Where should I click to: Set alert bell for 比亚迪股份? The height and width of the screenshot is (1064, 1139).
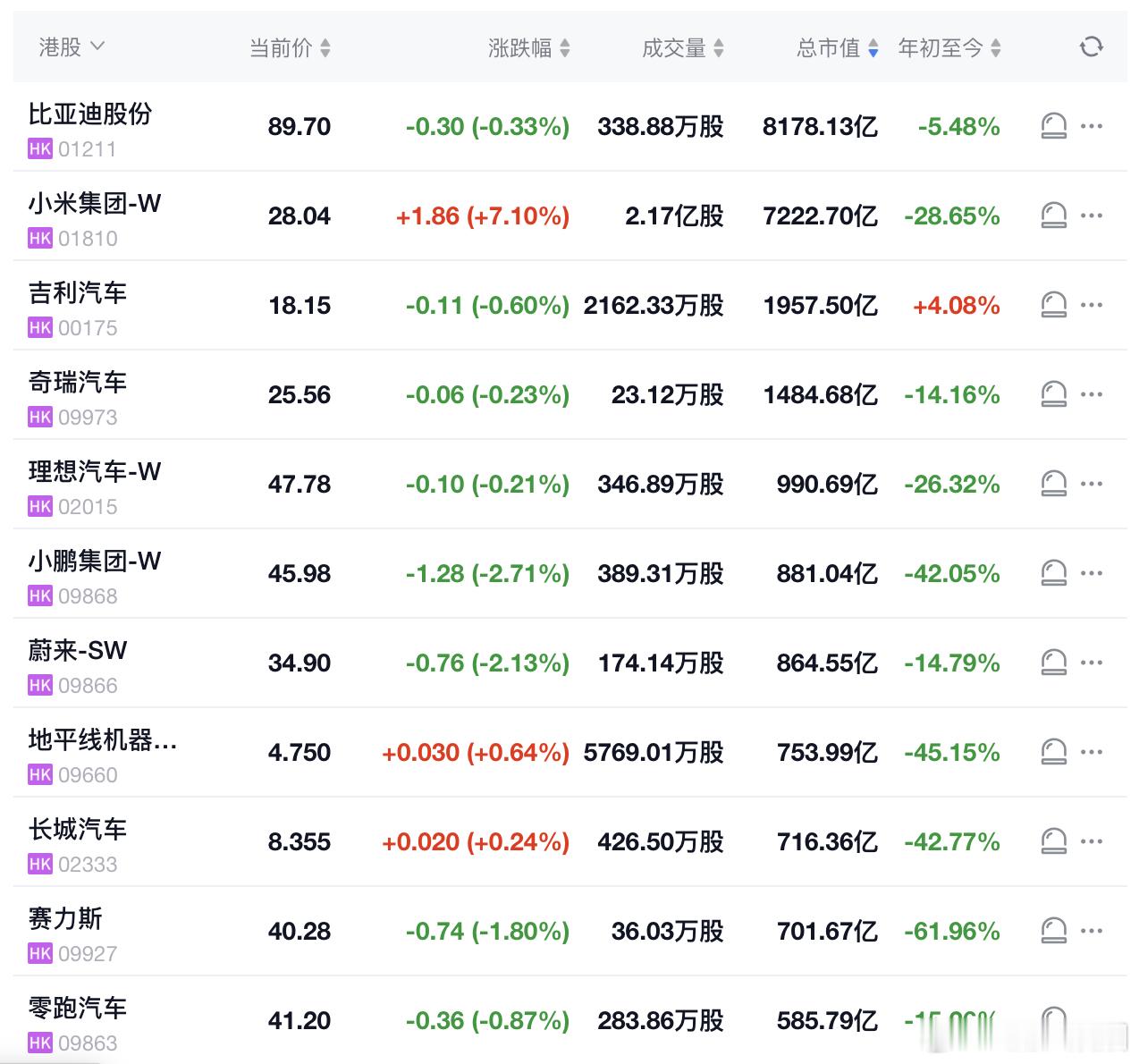pyautogui.click(x=1054, y=126)
